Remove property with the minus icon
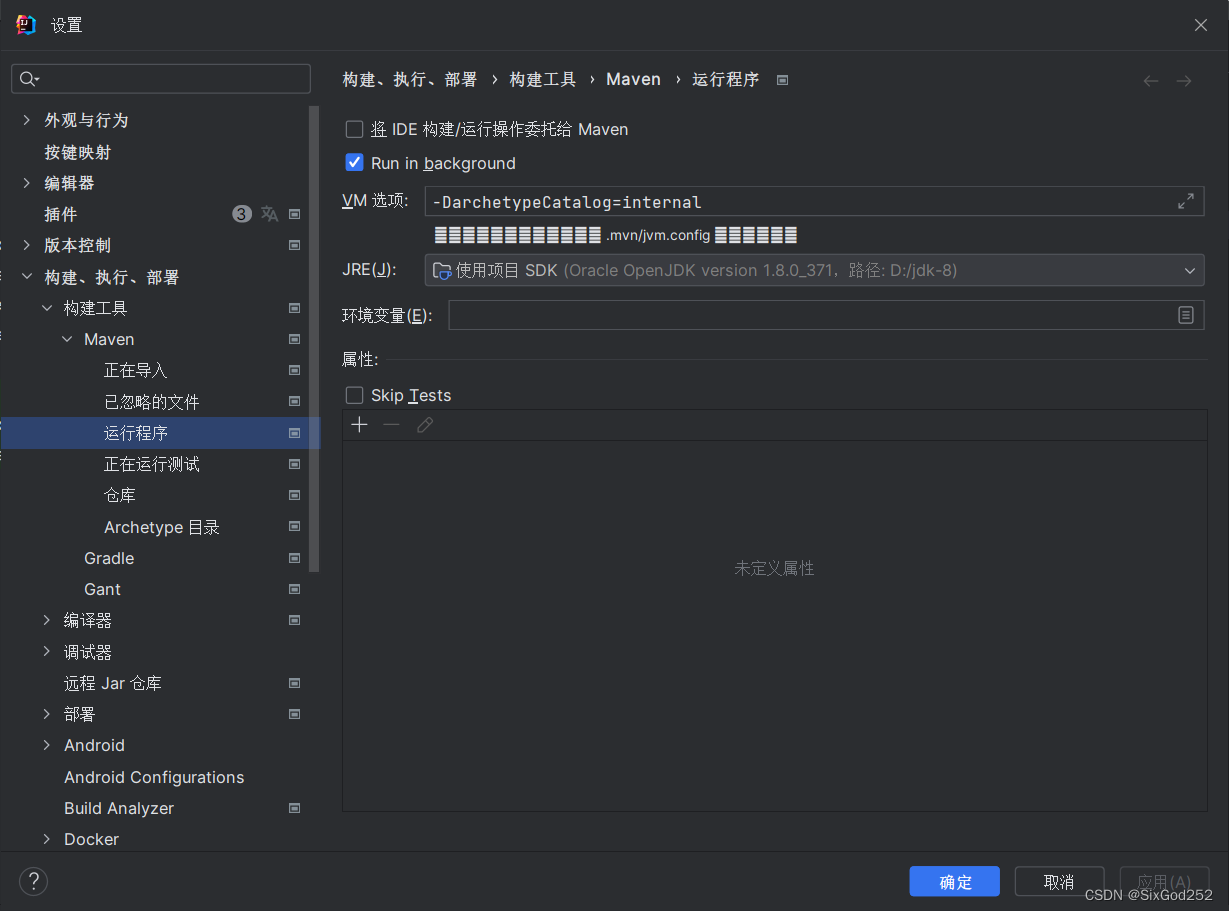 [392, 425]
